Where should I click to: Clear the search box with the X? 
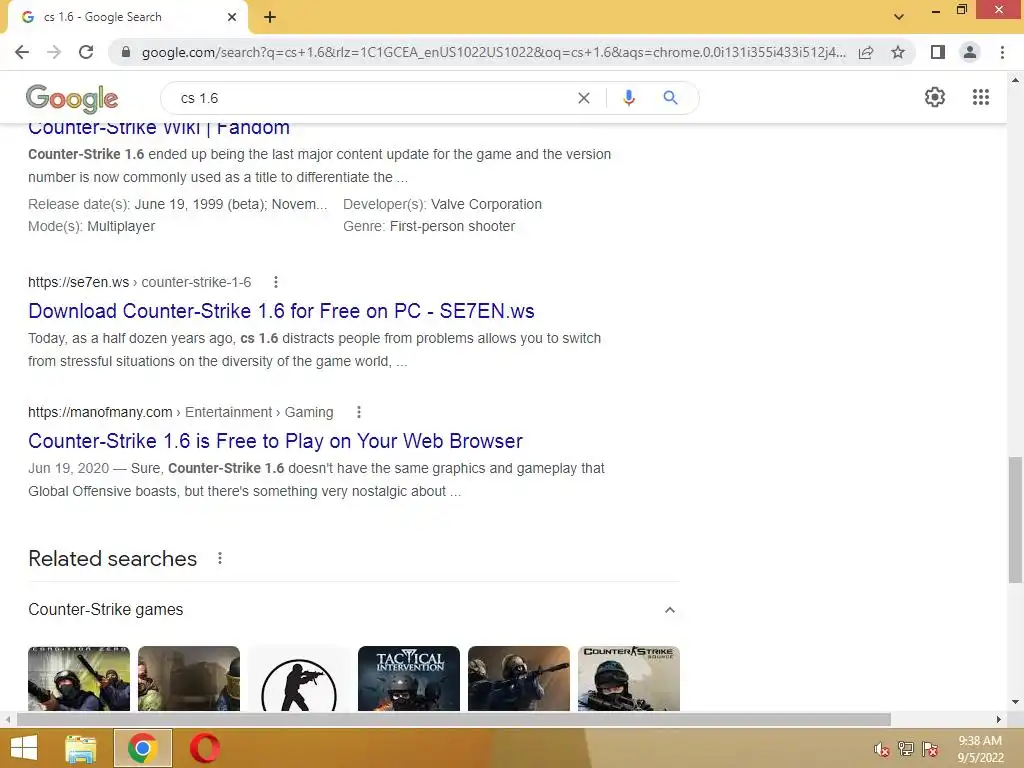pos(584,98)
